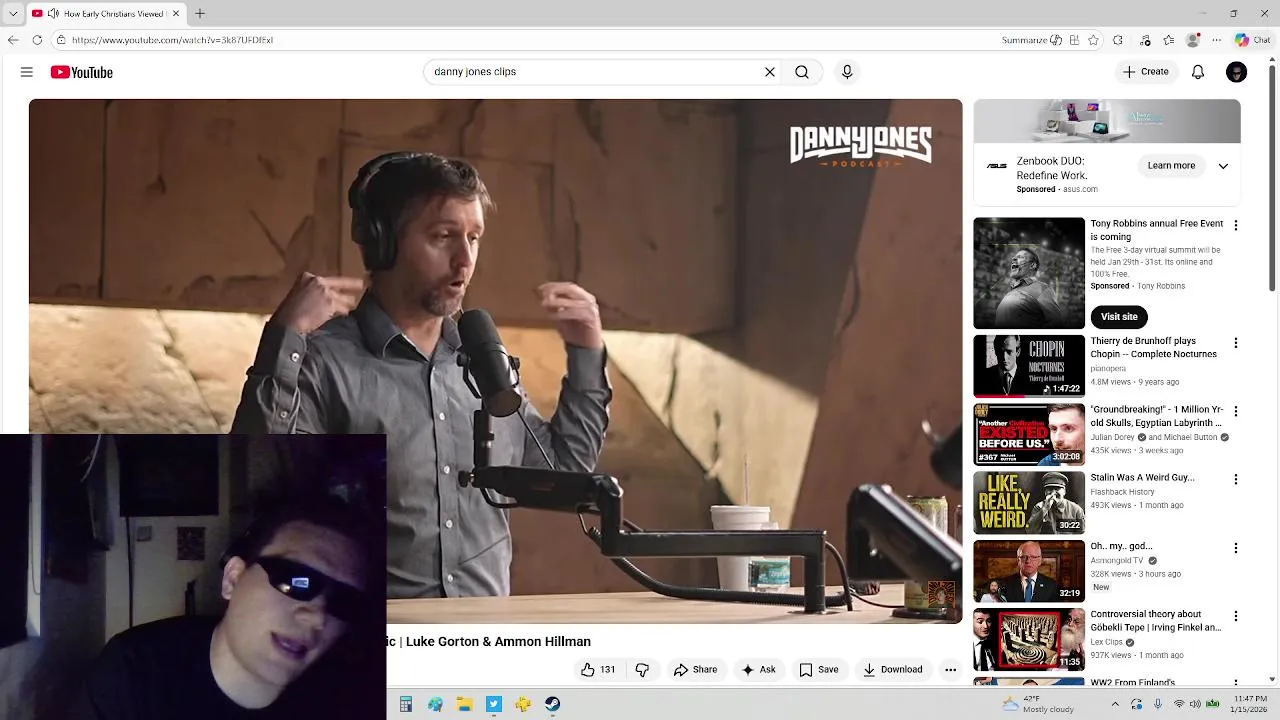Open Stalin Was A Weird Guy thumbnail
Screen dimensions: 1280x720
[x=1029, y=503]
